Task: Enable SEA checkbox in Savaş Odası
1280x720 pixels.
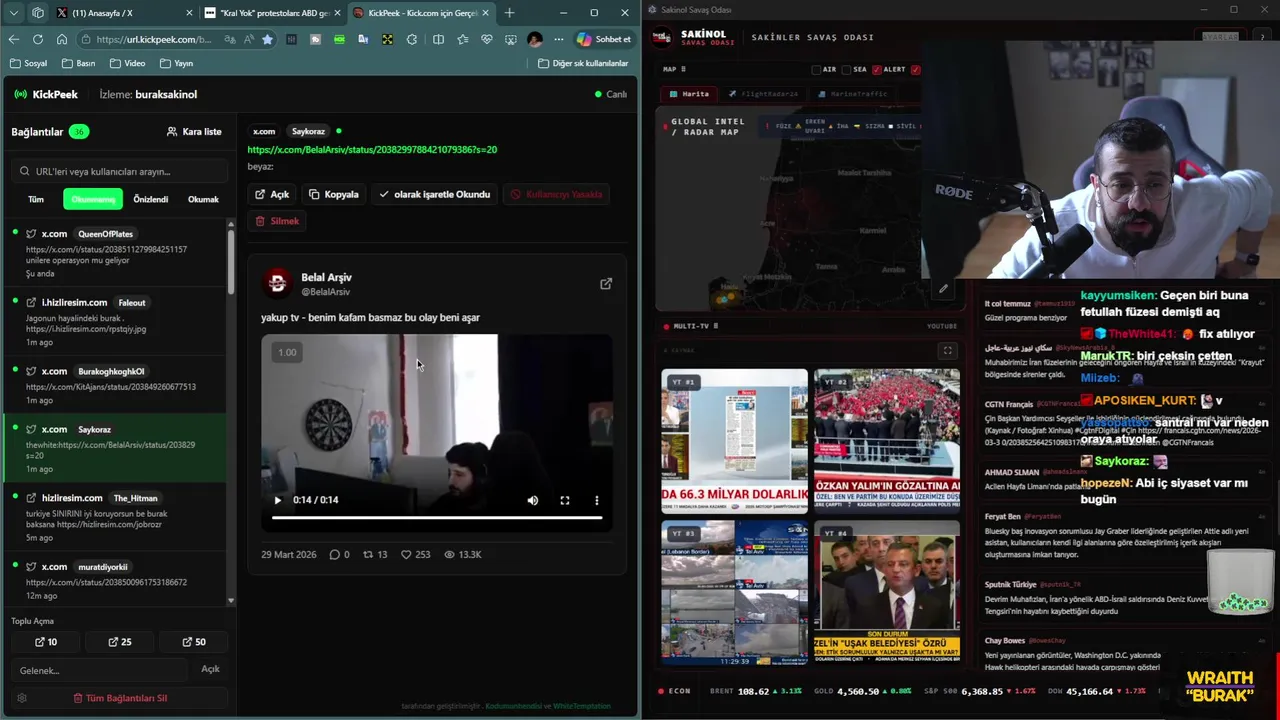Action: click(x=846, y=70)
